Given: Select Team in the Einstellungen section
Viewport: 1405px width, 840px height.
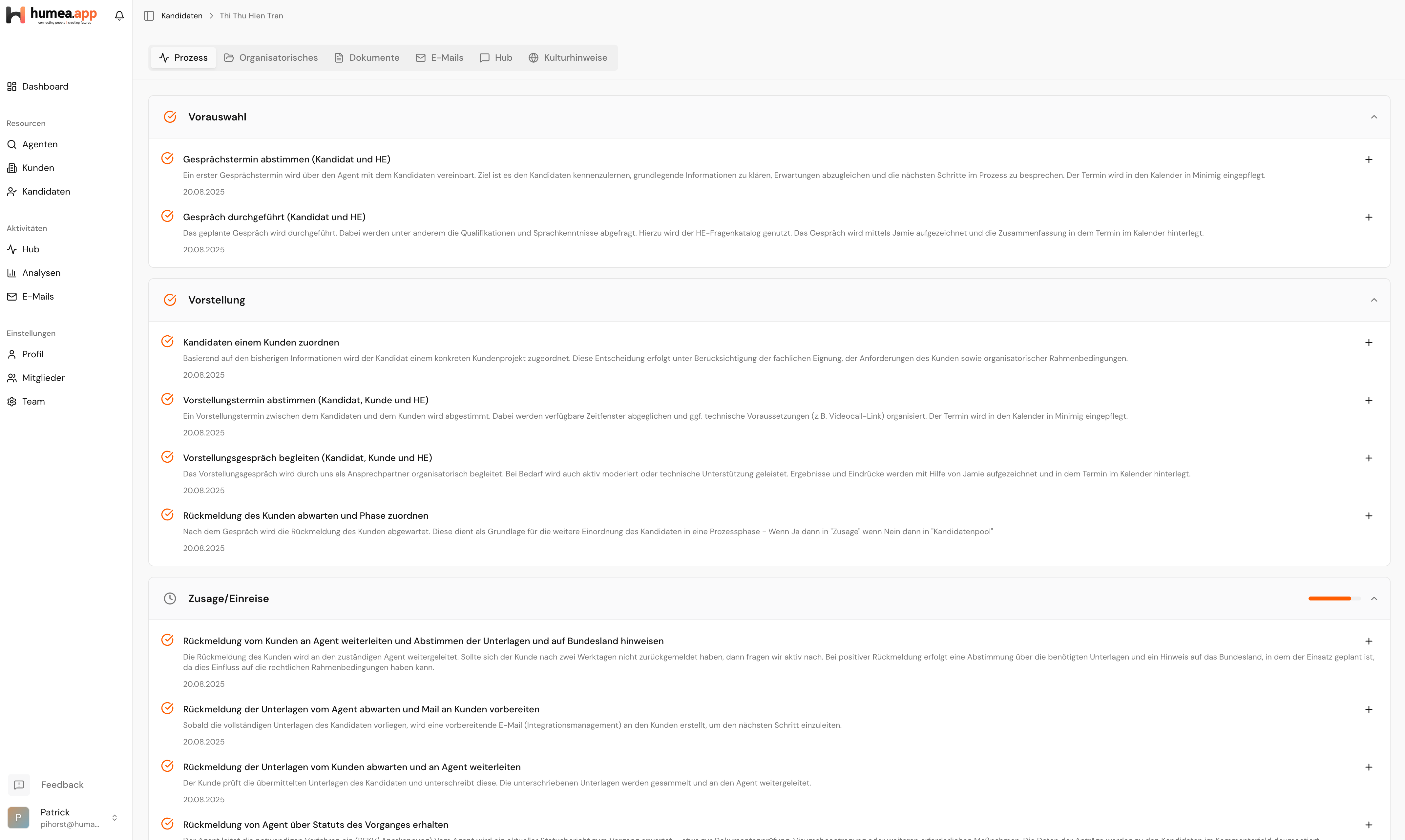Looking at the screenshot, I should click(33, 401).
